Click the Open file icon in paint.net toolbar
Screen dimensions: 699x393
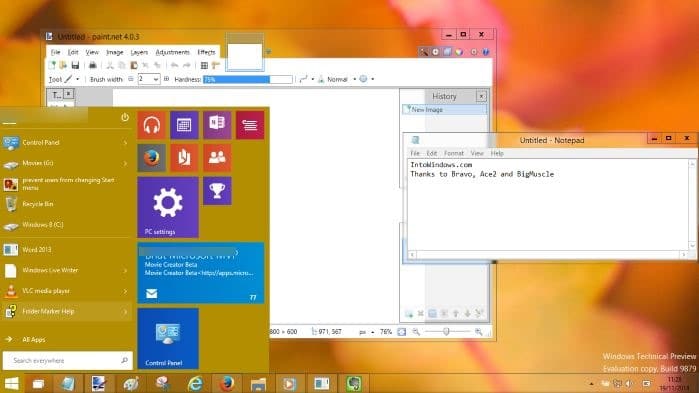point(63,66)
